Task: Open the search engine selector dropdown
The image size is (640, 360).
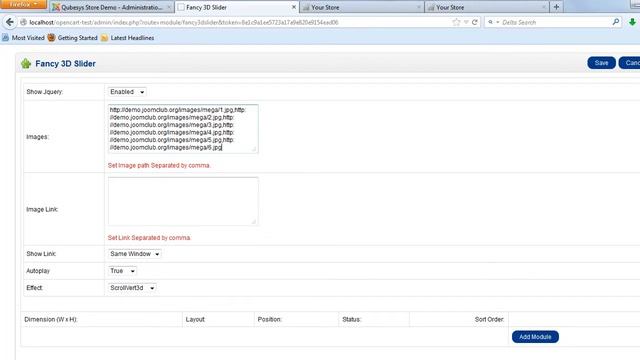Action: [493, 22]
